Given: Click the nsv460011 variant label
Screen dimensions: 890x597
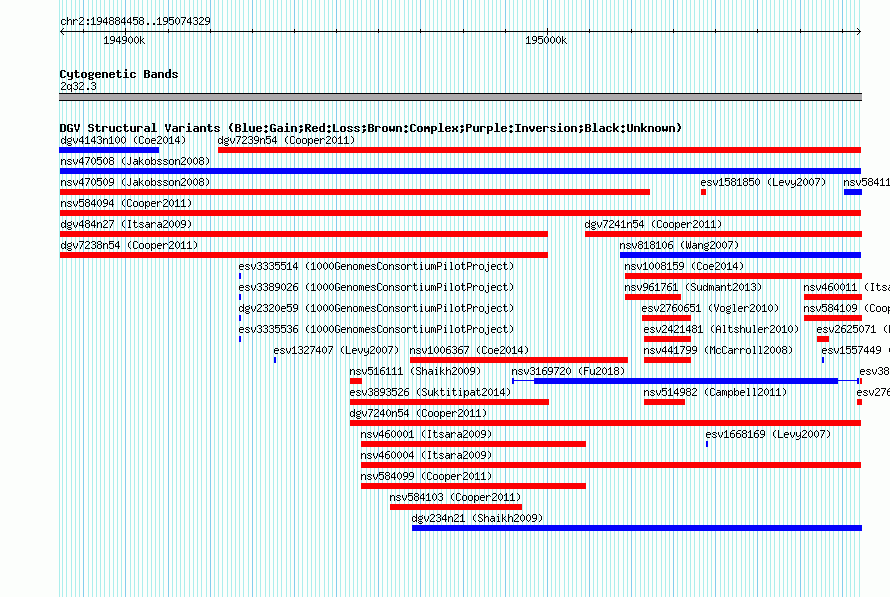Looking at the screenshot, I should pyautogui.click(x=846, y=287).
